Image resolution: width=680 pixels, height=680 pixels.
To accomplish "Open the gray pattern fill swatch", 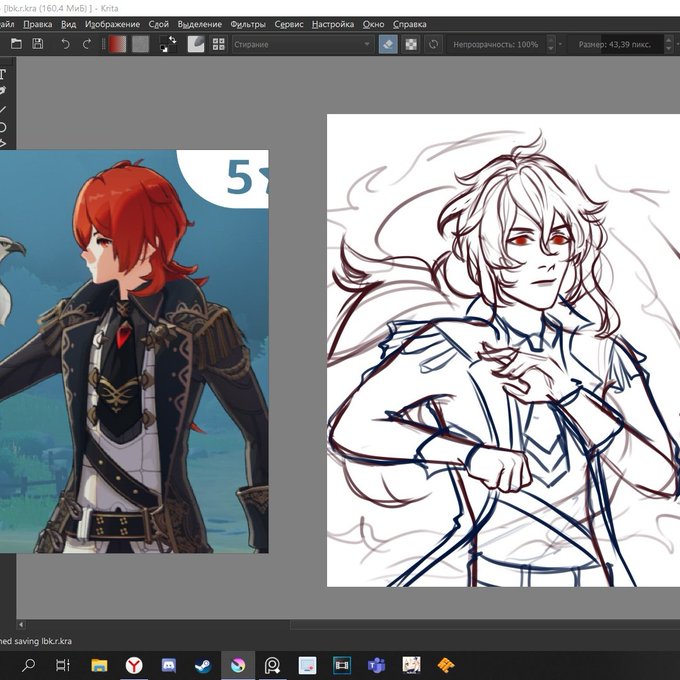I will tap(140, 44).
